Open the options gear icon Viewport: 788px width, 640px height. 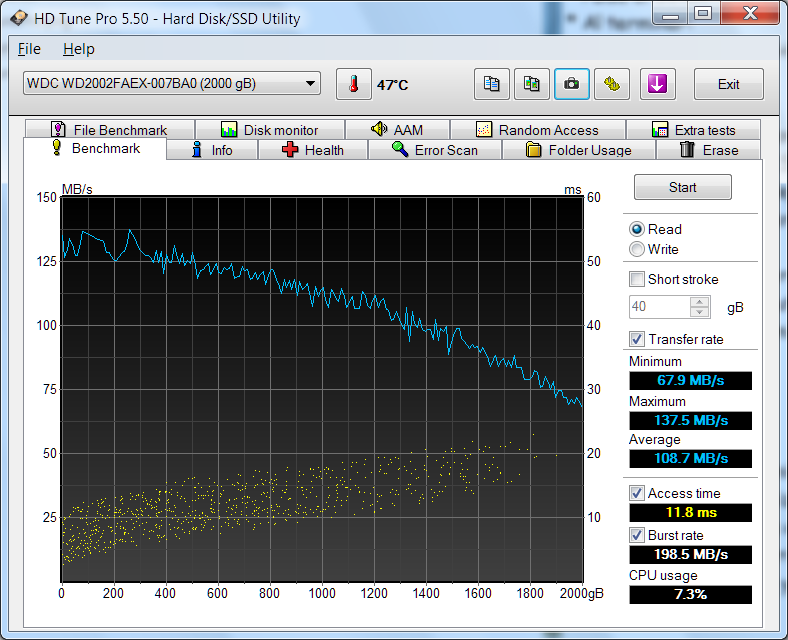pyautogui.click(x=612, y=84)
